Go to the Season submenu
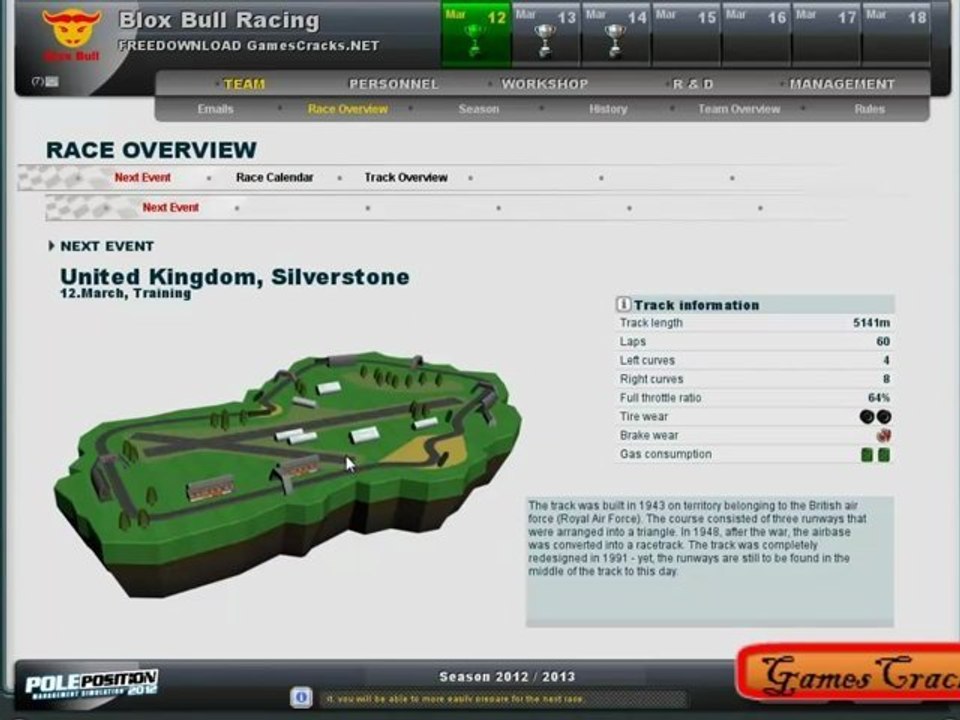The image size is (960, 720). [479, 109]
